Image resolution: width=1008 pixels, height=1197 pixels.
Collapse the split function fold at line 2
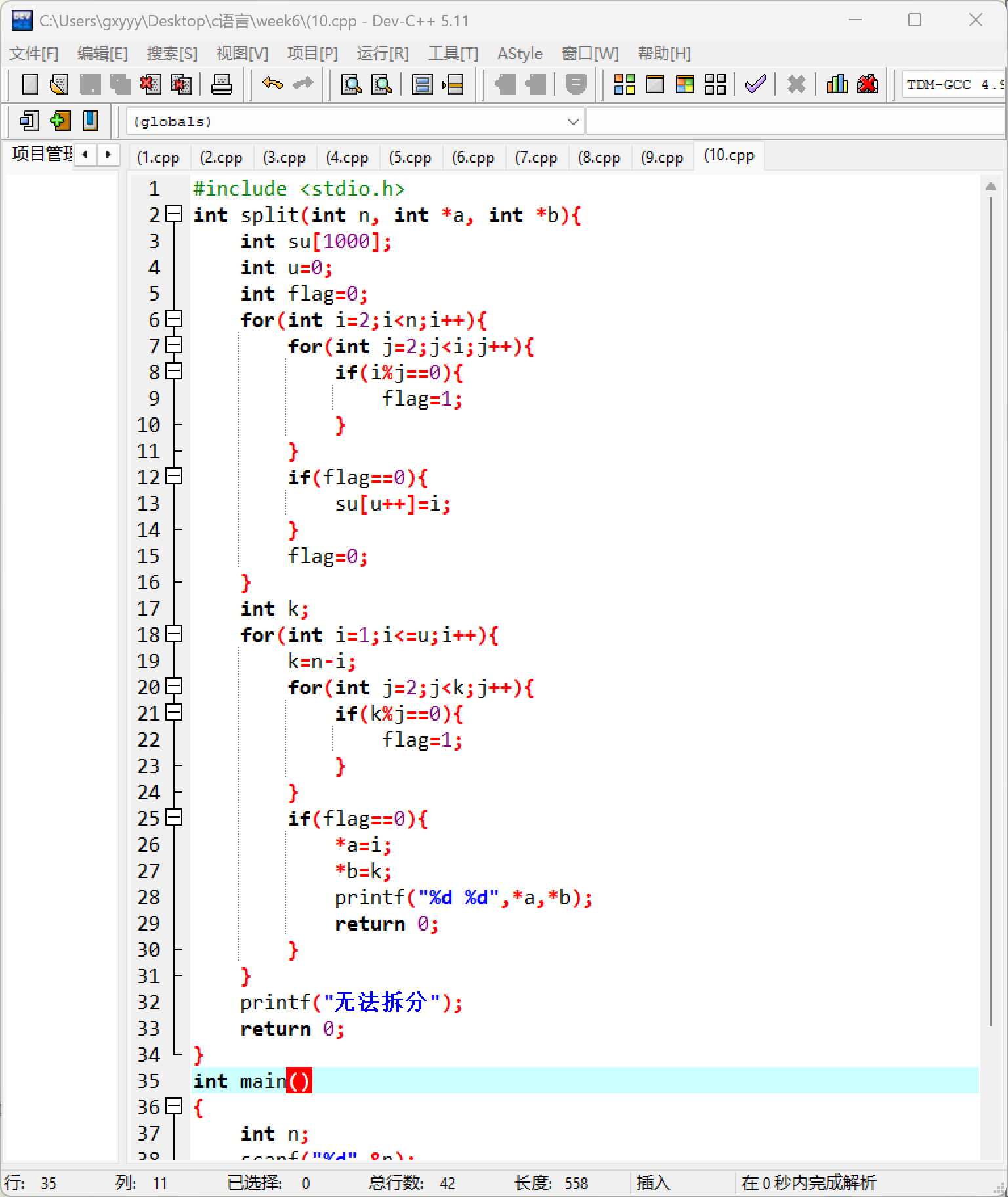(x=174, y=214)
